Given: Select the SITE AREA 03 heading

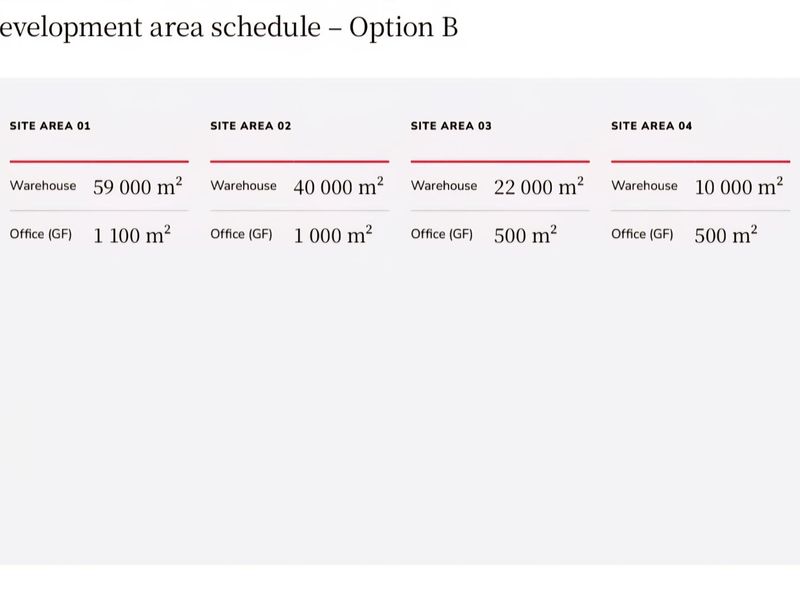Looking at the screenshot, I should pyautogui.click(x=451, y=126).
